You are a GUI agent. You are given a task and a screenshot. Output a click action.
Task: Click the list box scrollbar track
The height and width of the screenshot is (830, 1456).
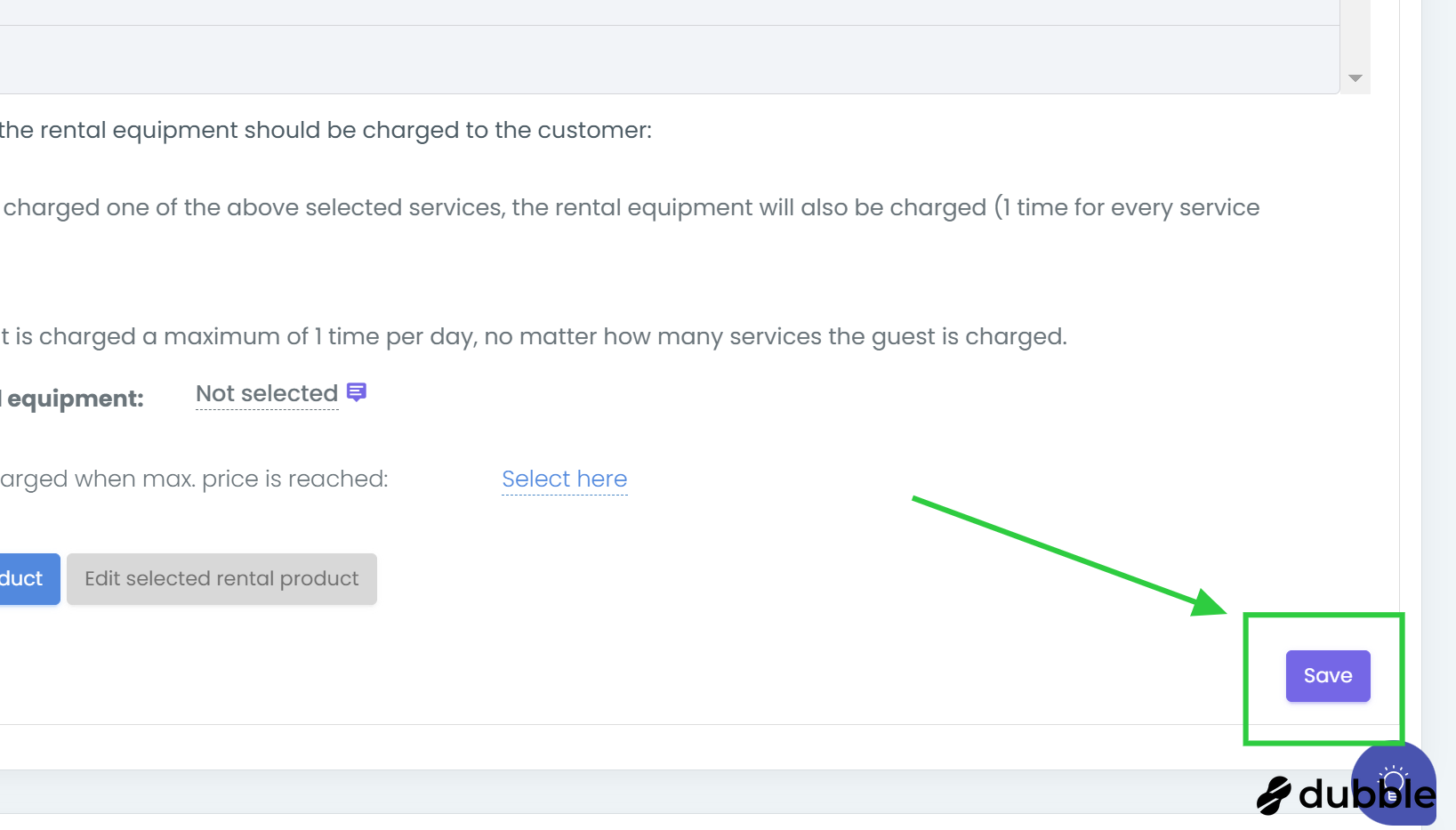coord(1355,36)
